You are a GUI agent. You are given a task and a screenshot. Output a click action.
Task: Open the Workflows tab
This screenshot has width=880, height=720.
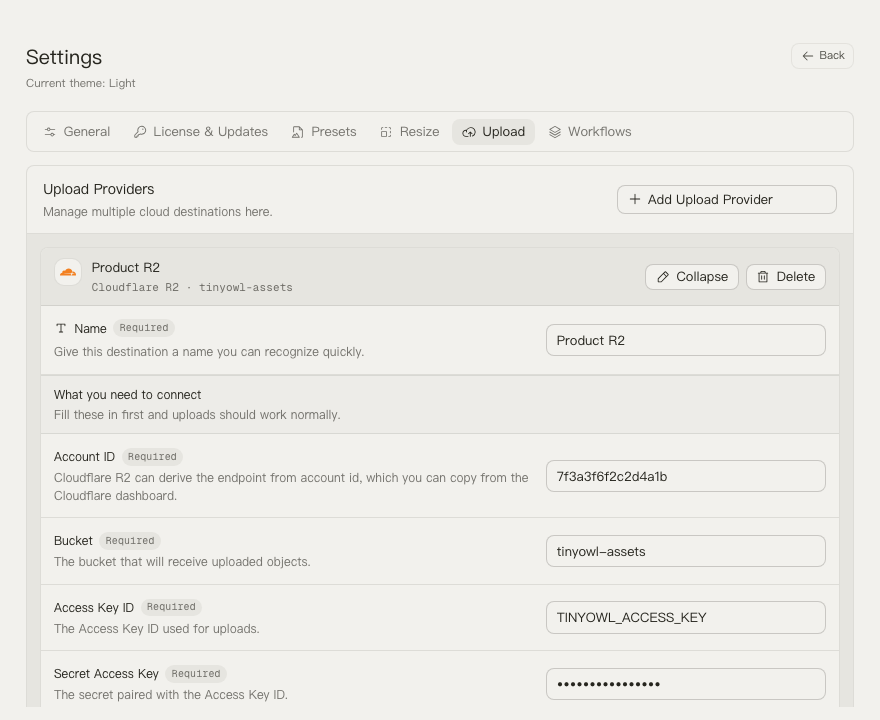point(590,132)
